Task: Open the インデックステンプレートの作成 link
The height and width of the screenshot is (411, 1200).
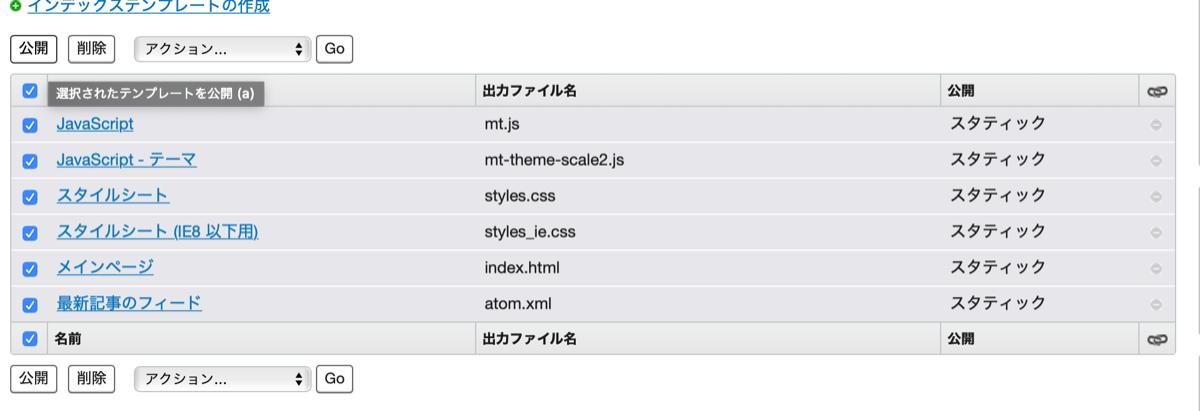Action: (x=148, y=6)
